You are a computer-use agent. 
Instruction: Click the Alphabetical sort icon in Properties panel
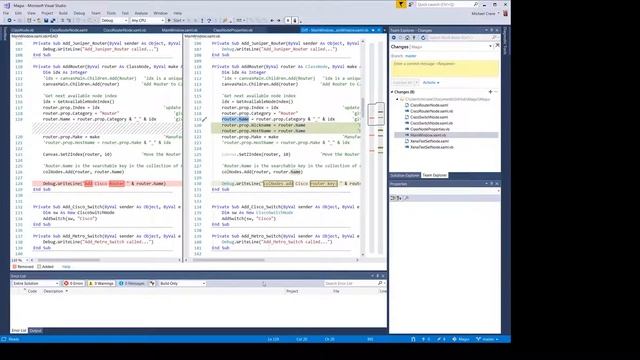399,198
